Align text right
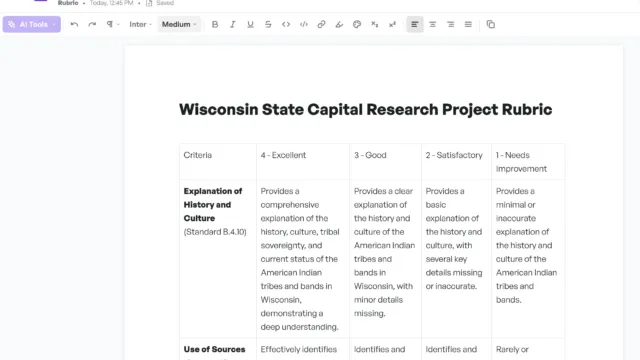The image size is (640, 360). pyautogui.click(x=451, y=24)
